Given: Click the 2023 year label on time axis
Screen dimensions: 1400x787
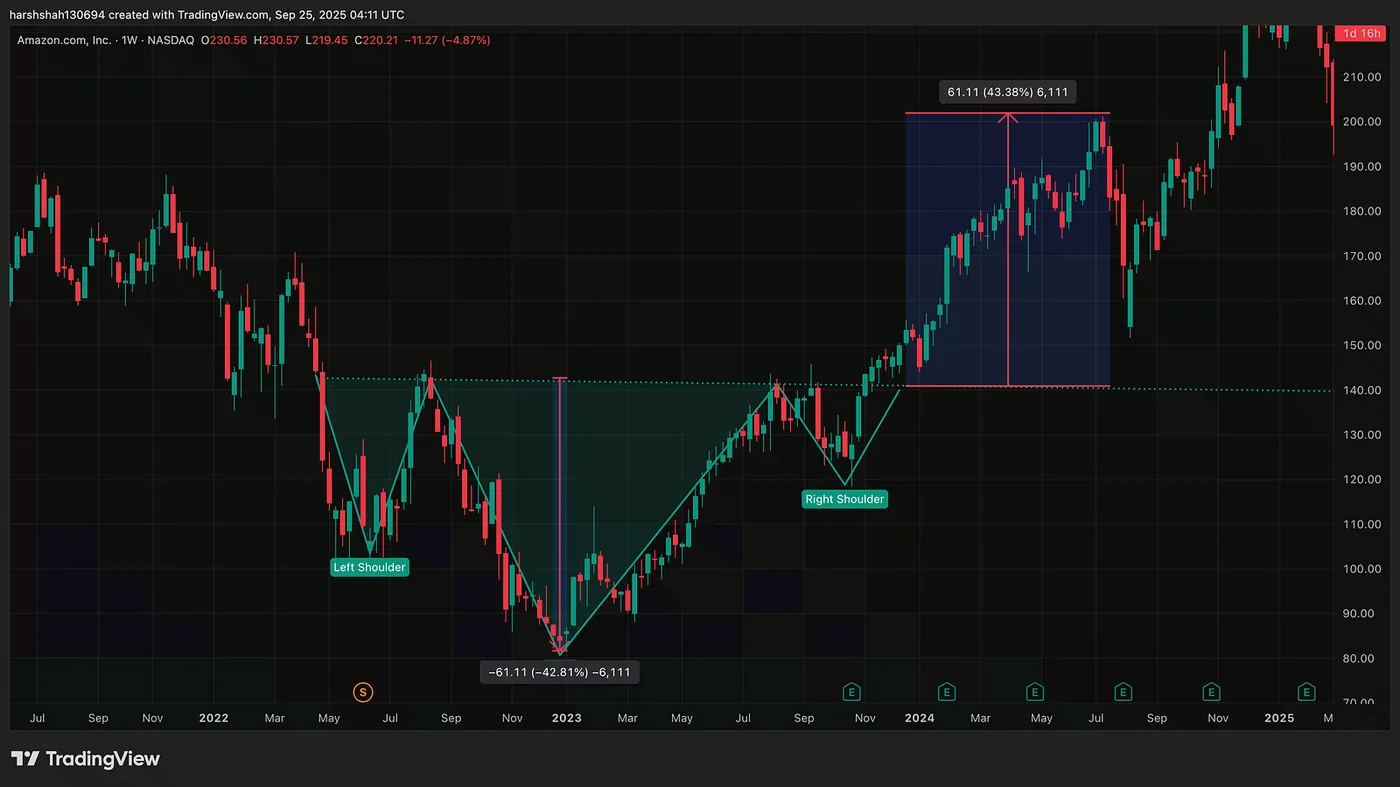Looking at the screenshot, I should [x=567, y=718].
